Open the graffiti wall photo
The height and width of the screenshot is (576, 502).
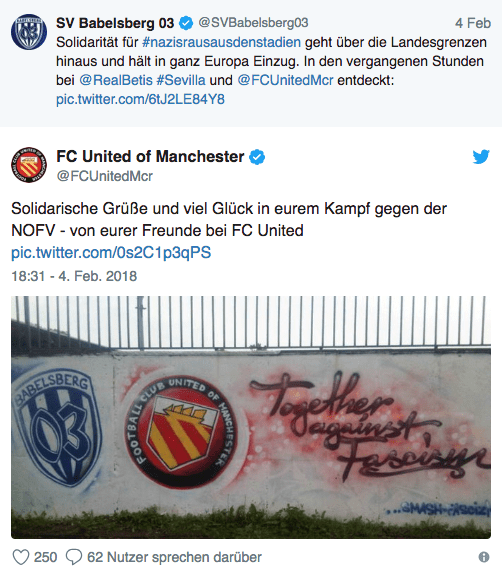pos(251,417)
